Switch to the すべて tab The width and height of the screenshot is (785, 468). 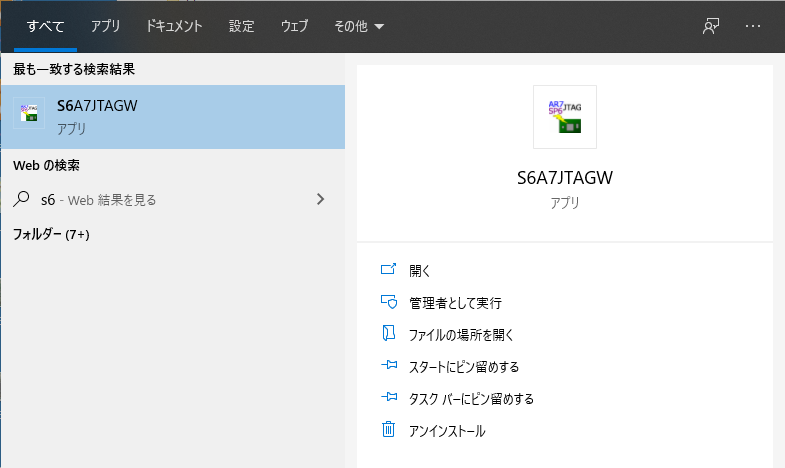pos(45,27)
